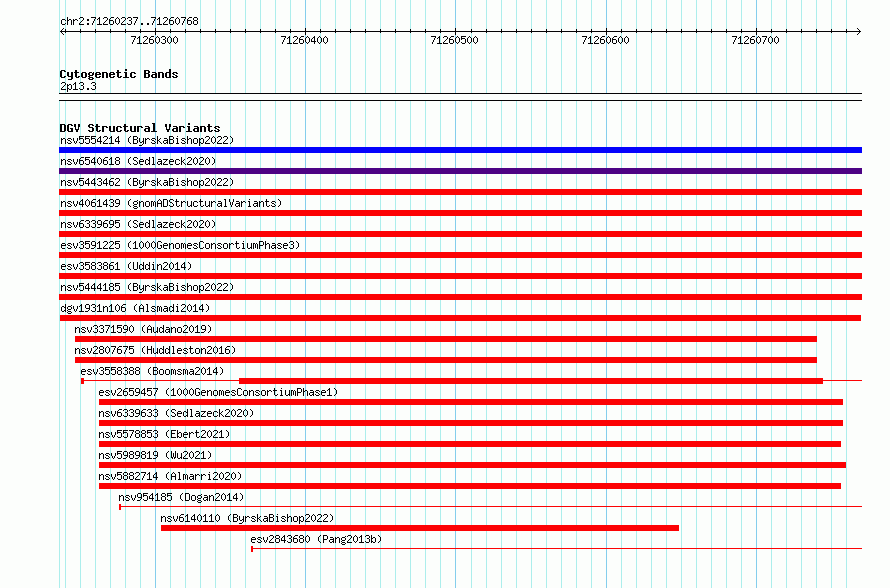890x588 pixels.
Task: Select nsv5578853 (Ebert2021) label
Action: pyautogui.click(x=164, y=434)
